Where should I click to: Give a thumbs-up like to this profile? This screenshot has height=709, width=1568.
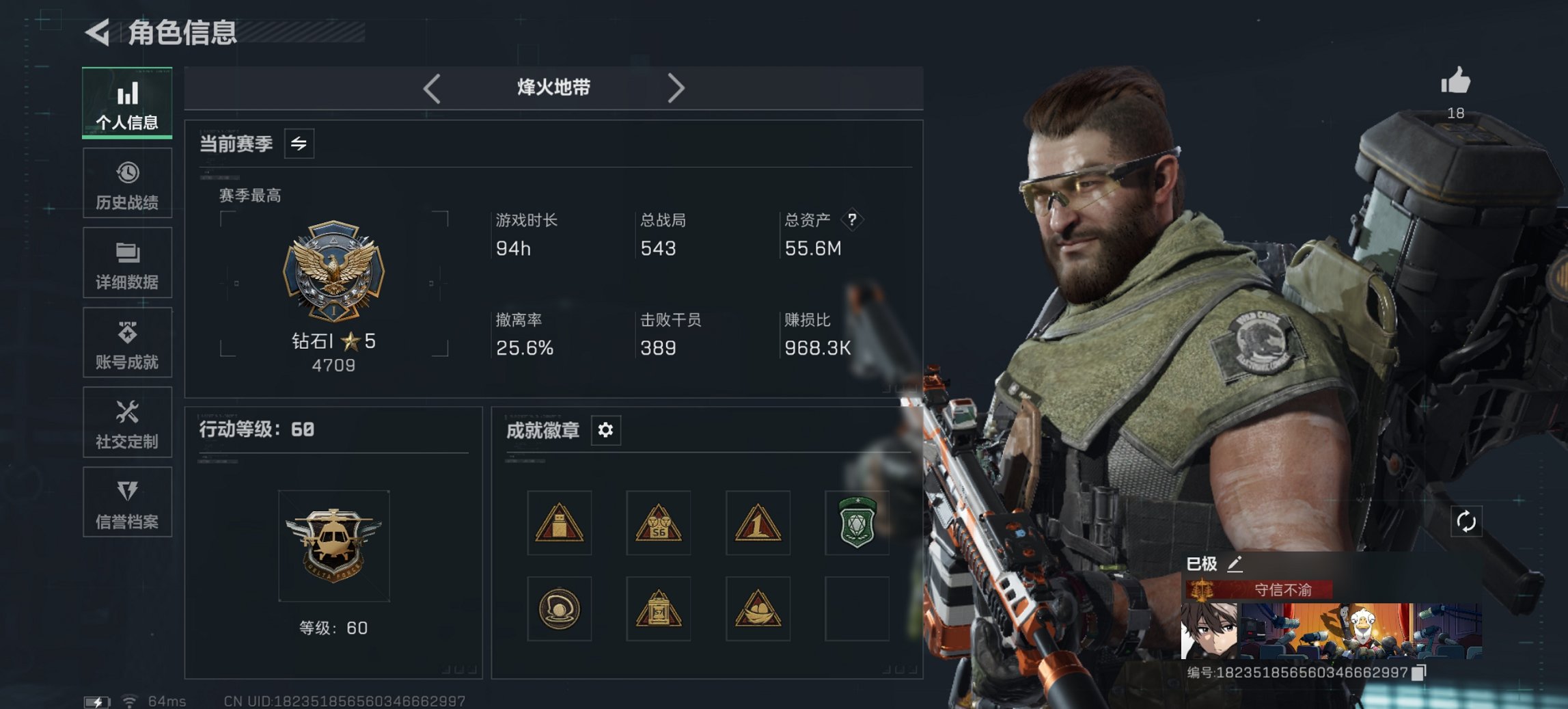coord(1455,81)
